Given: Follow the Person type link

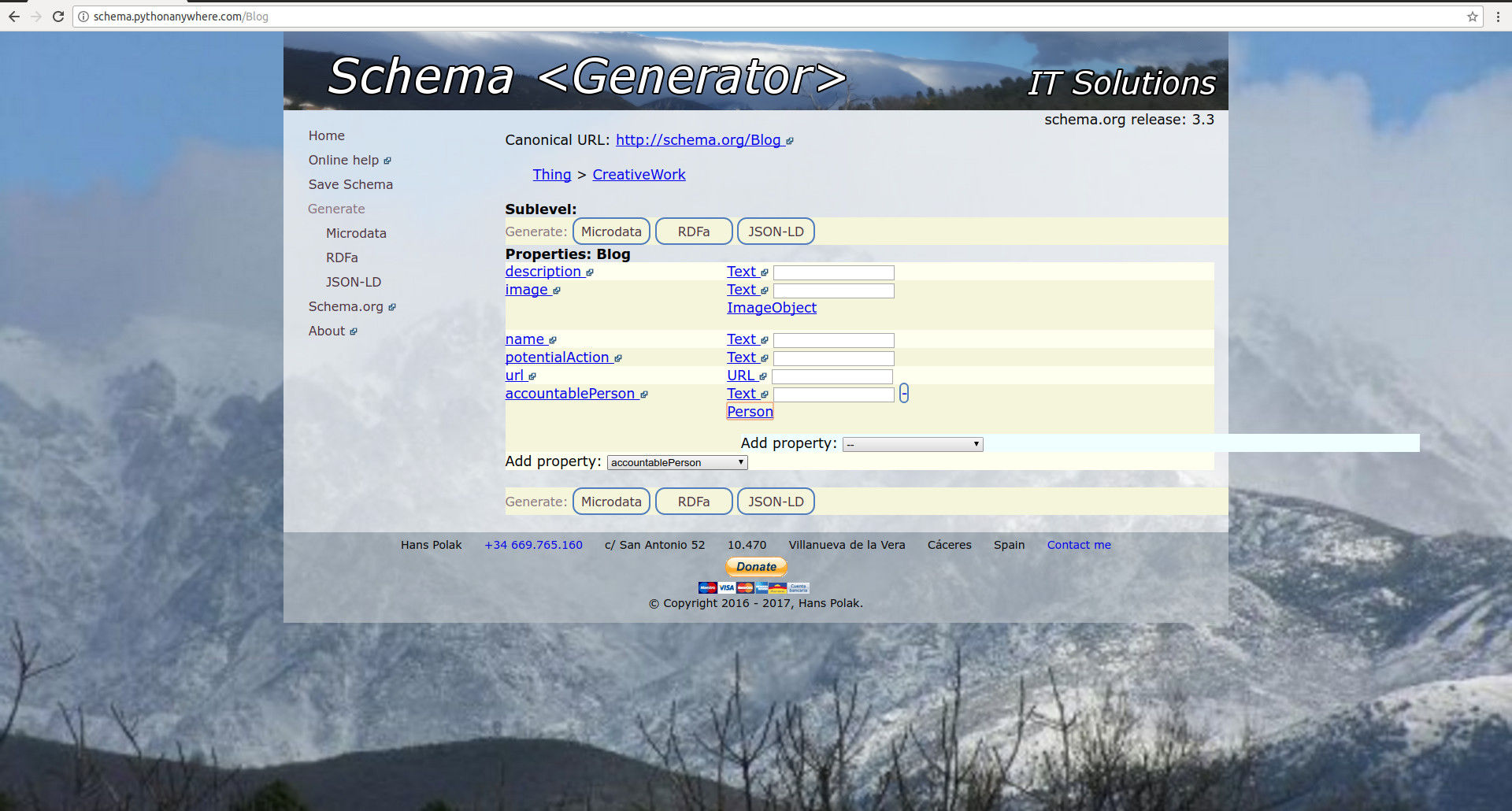Looking at the screenshot, I should click(750, 412).
